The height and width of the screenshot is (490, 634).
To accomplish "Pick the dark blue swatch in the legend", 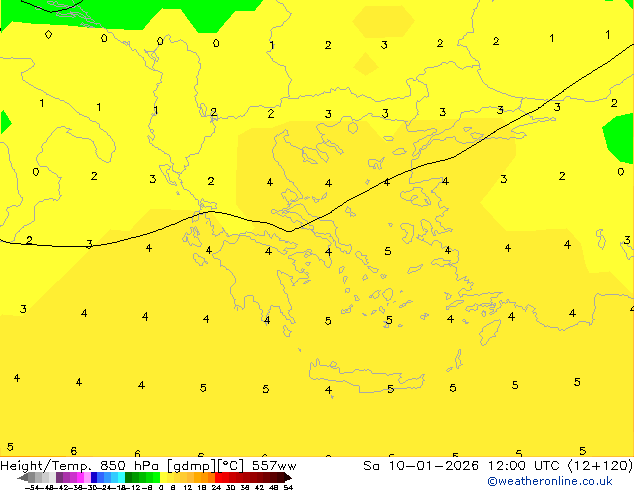I will tap(94, 477).
